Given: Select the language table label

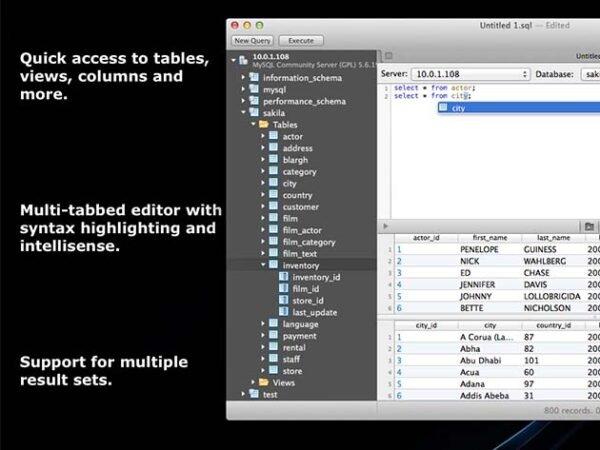Looking at the screenshot, I should click(x=300, y=324).
